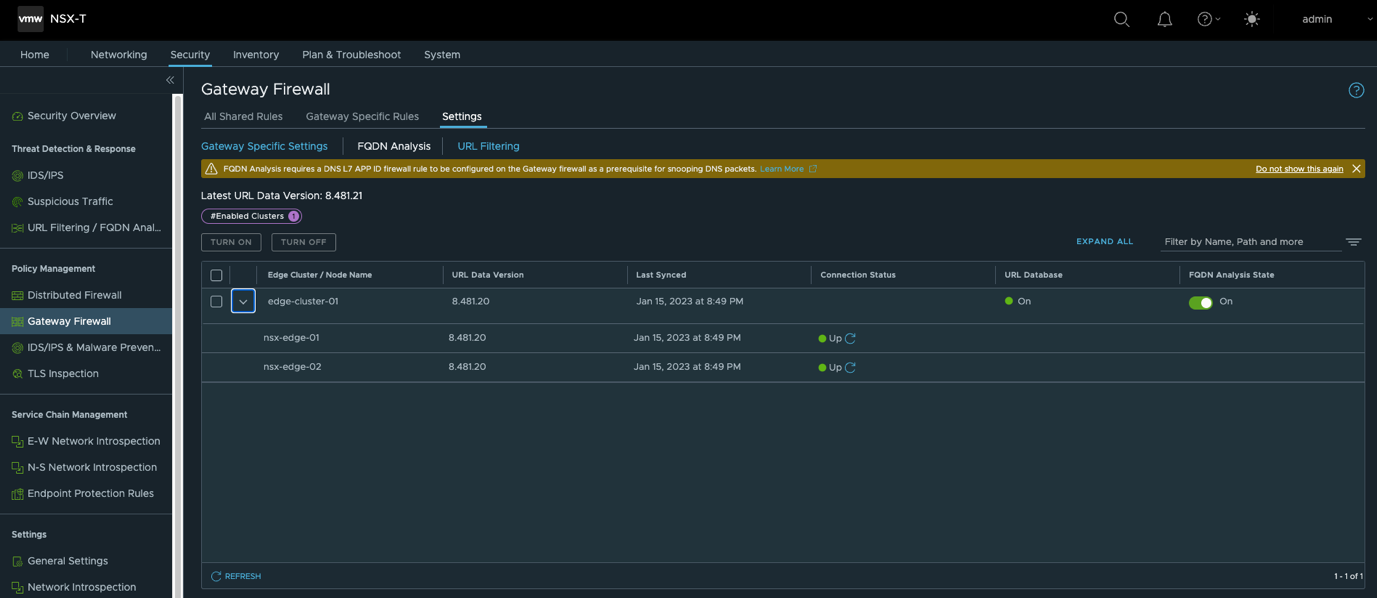Go to the Home tab

coord(35,55)
